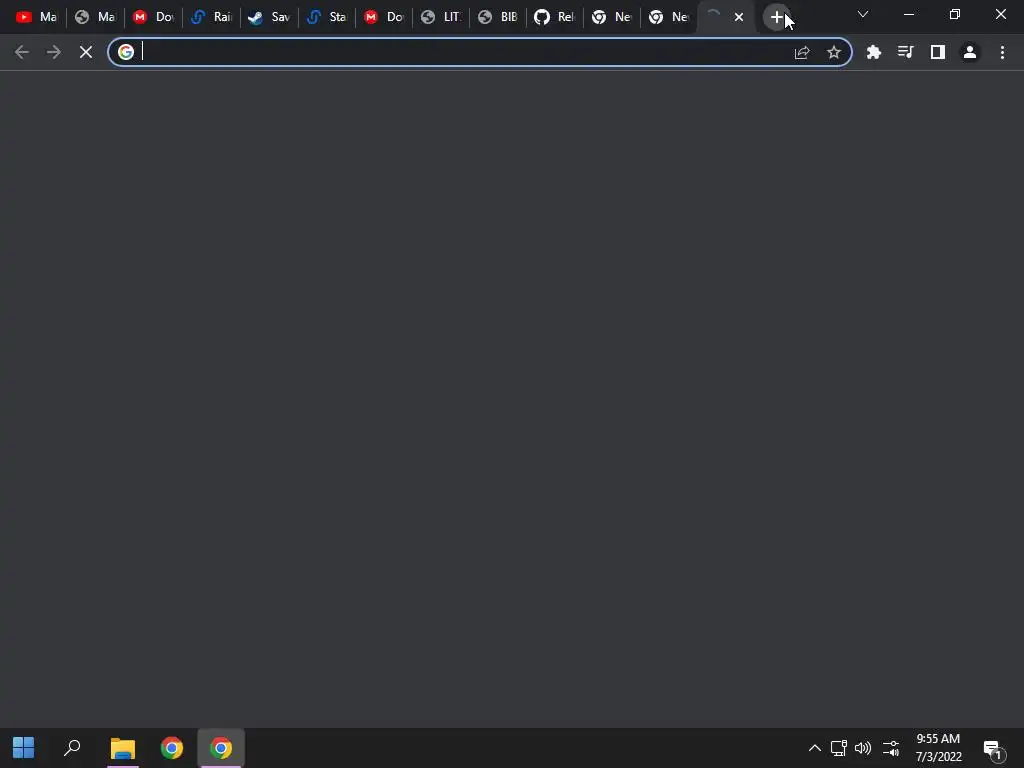Restore down the Chrome window
This screenshot has width=1024, height=768.
pyautogui.click(x=955, y=14)
